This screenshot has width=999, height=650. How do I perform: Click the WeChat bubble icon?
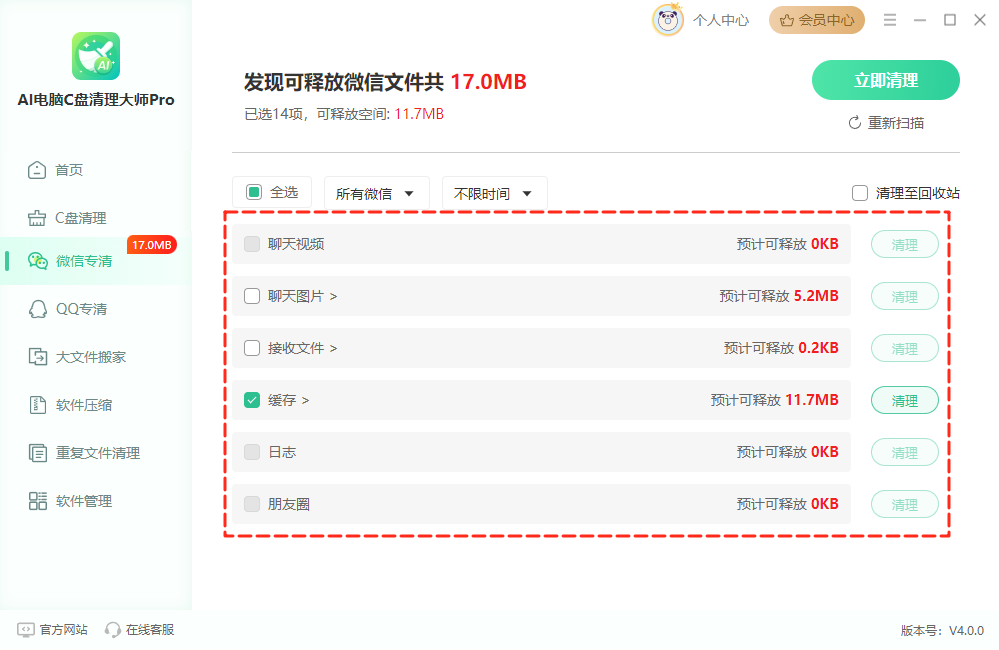point(38,261)
